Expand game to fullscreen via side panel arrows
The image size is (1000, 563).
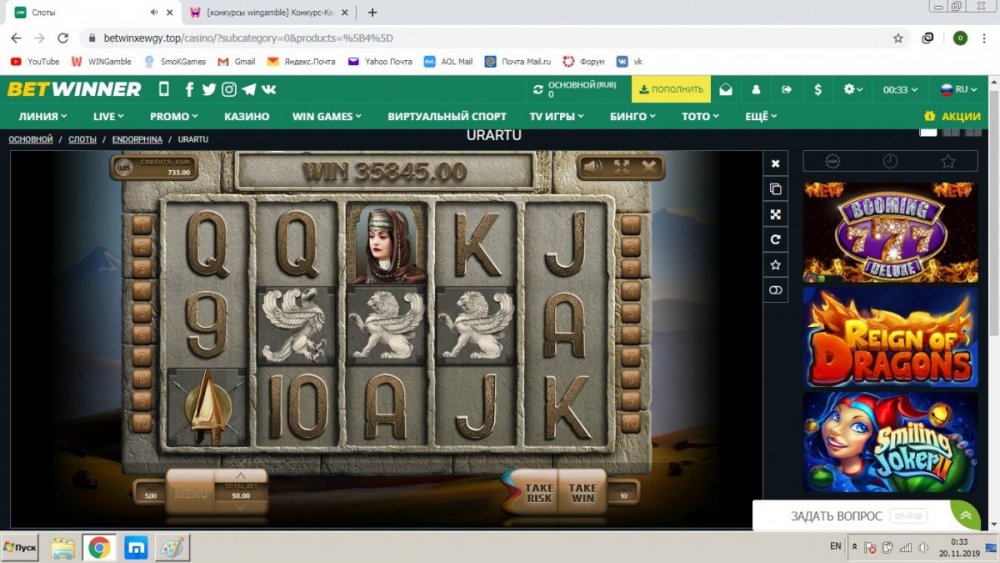pos(776,214)
